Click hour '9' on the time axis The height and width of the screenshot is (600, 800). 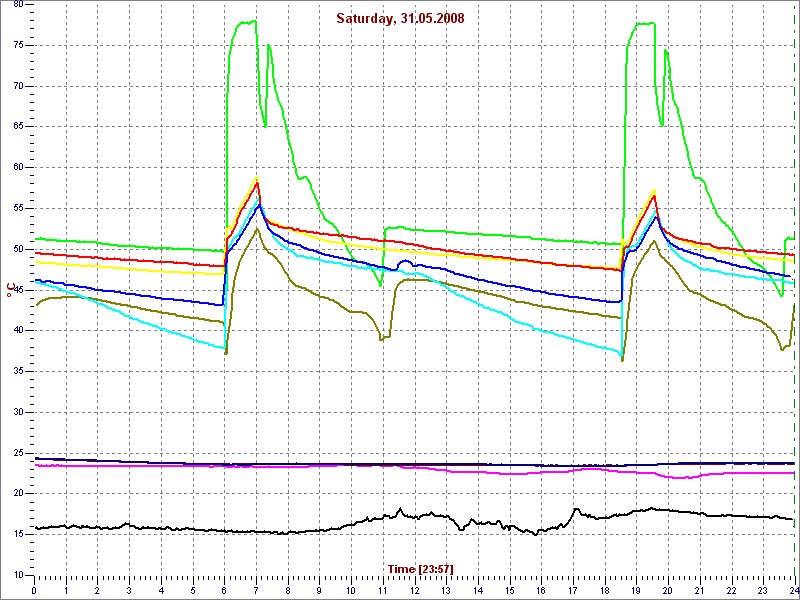[x=319, y=591]
